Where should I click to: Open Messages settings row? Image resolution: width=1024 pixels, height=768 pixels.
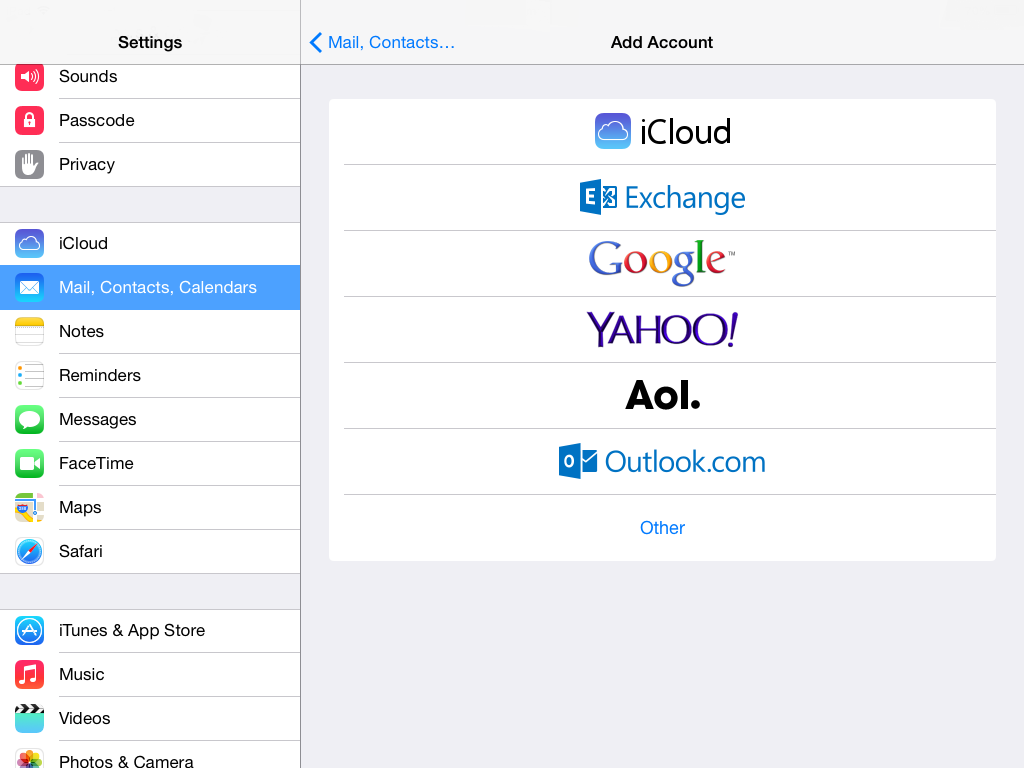point(150,419)
